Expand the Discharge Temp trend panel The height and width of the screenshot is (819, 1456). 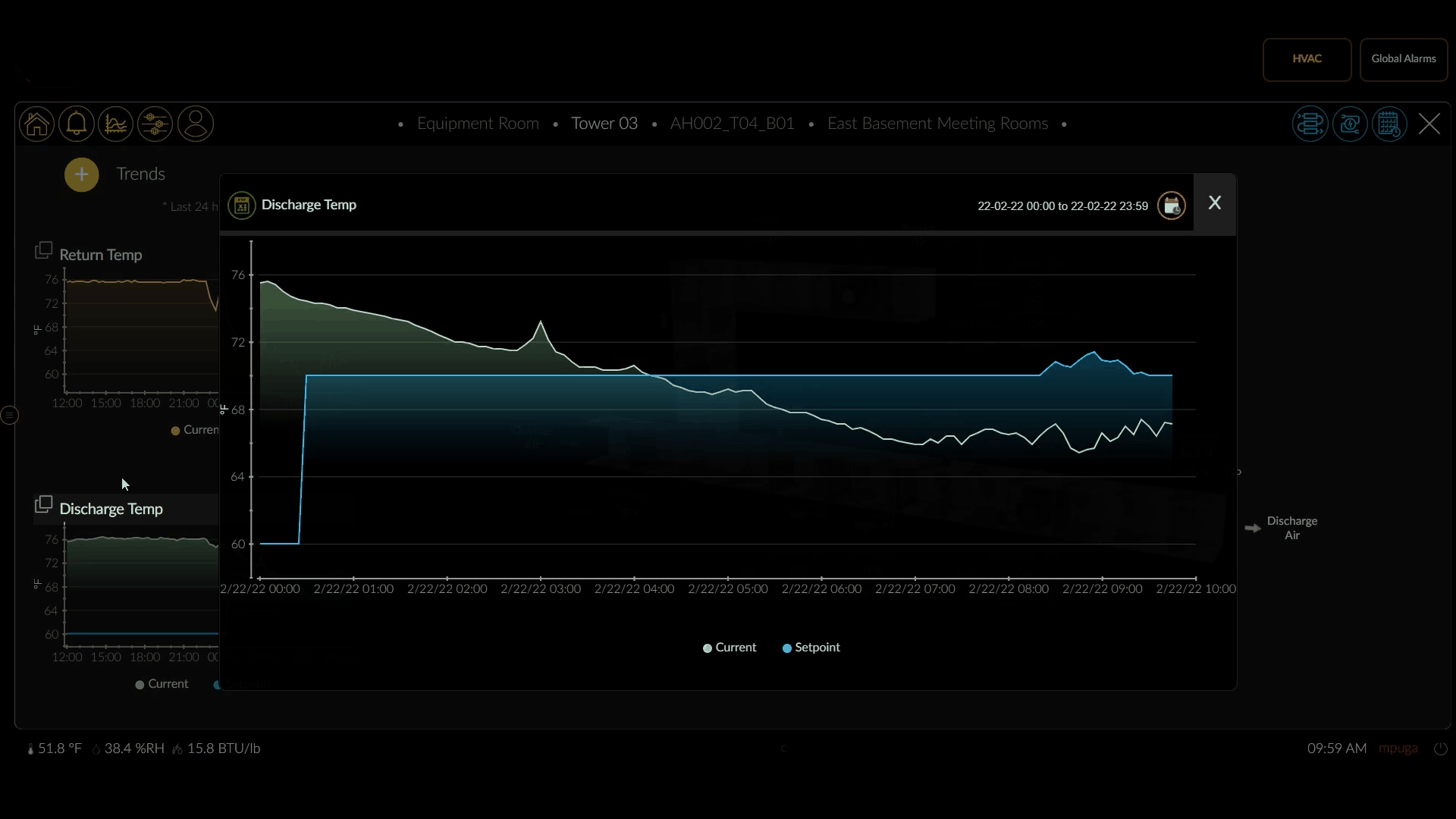pos(43,505)
